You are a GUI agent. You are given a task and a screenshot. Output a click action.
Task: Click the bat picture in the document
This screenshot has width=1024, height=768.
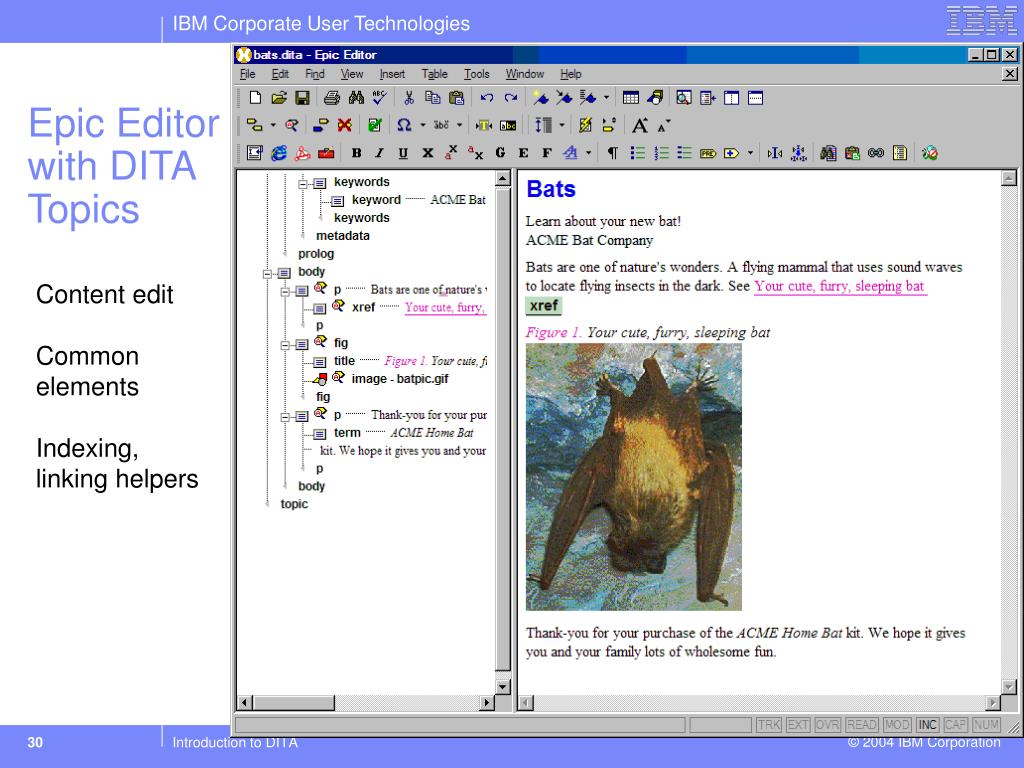[633, 477]
